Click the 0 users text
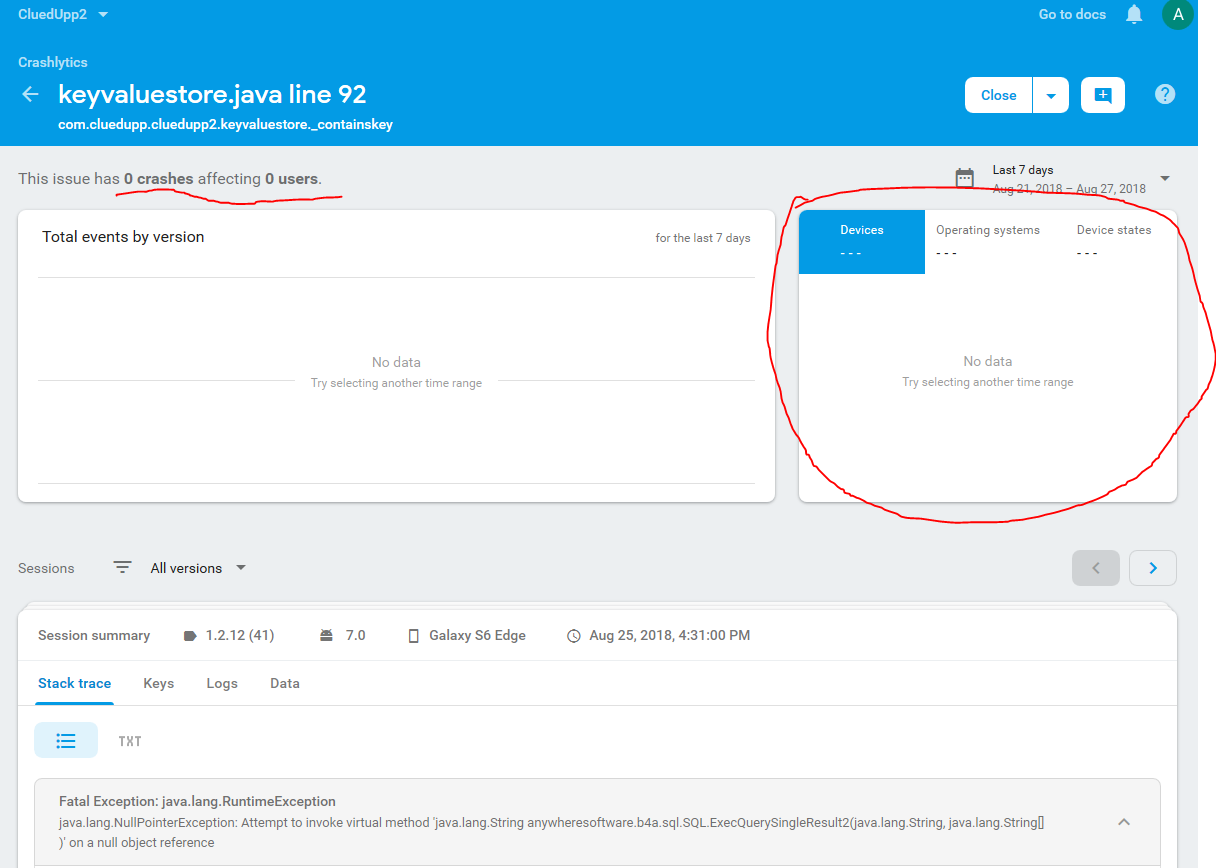This screenshot has width=1216, height=868. tap(291, 179)
